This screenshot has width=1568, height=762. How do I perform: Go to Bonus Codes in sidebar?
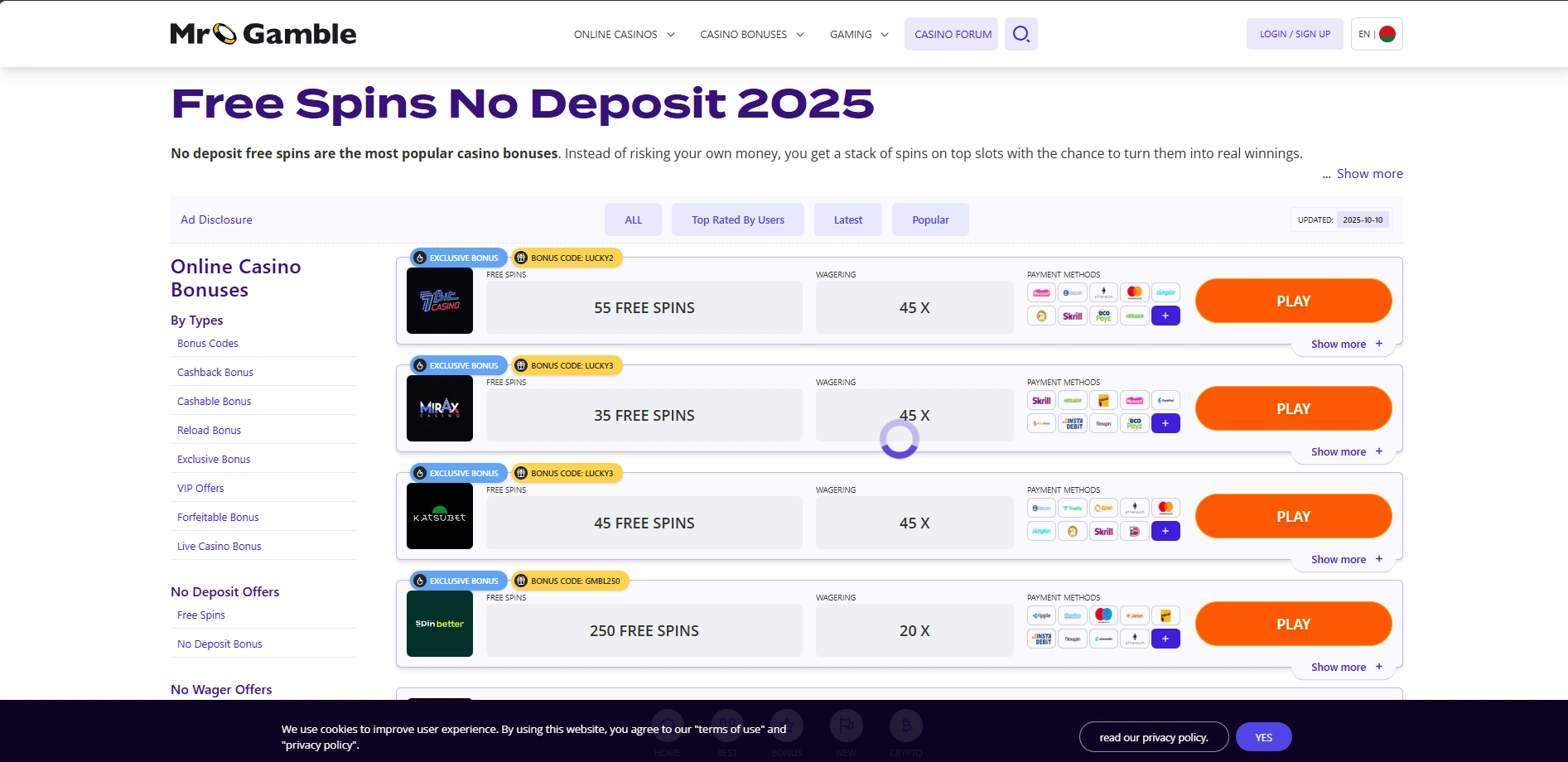coord(208,343)
